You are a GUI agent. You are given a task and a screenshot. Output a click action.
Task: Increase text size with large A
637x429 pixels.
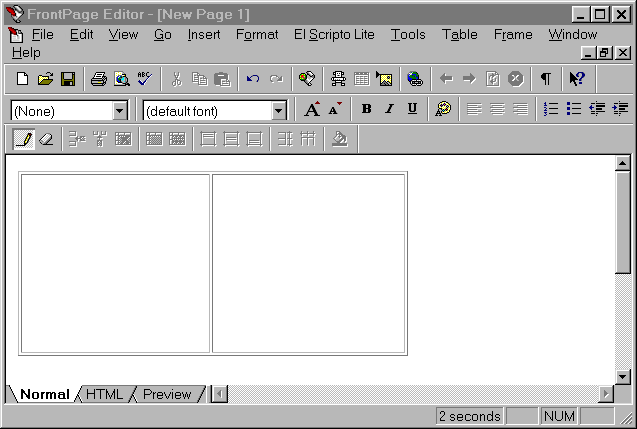coord(312,109)
